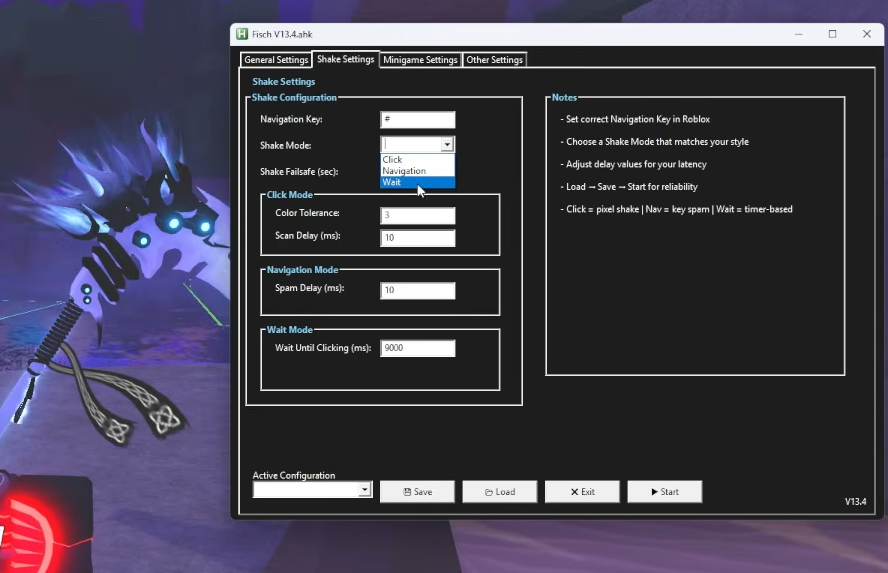Click the Fisch V13.4.ahk title icon
Screen dimensions: 888x573
(x=242, y=34)
